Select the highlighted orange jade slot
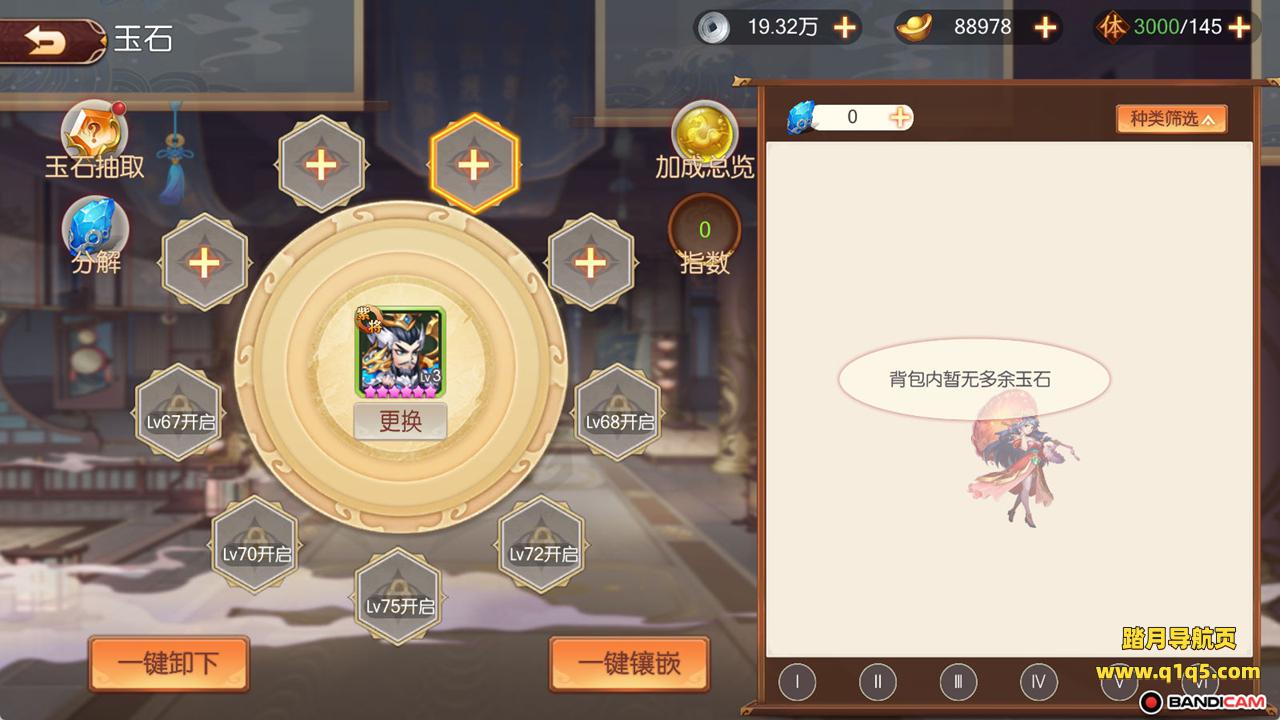Screen dimensions: 1280x720 (x=473, y=163)
